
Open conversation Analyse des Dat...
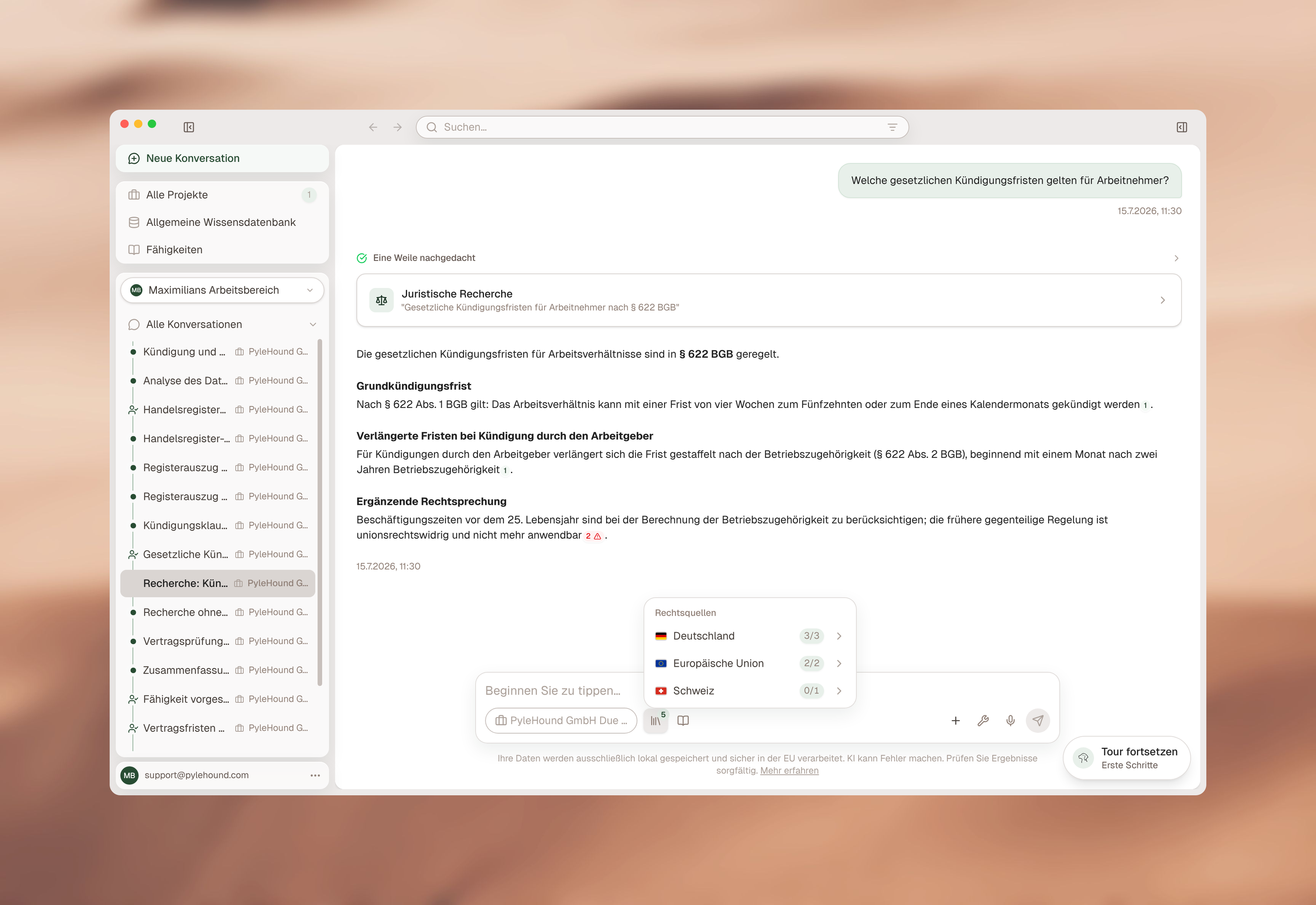click(x=218, y=381)
